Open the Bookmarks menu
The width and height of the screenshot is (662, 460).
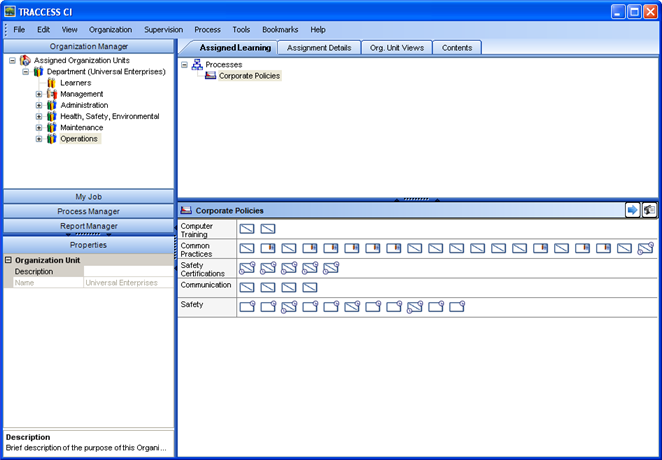[280, 30]
